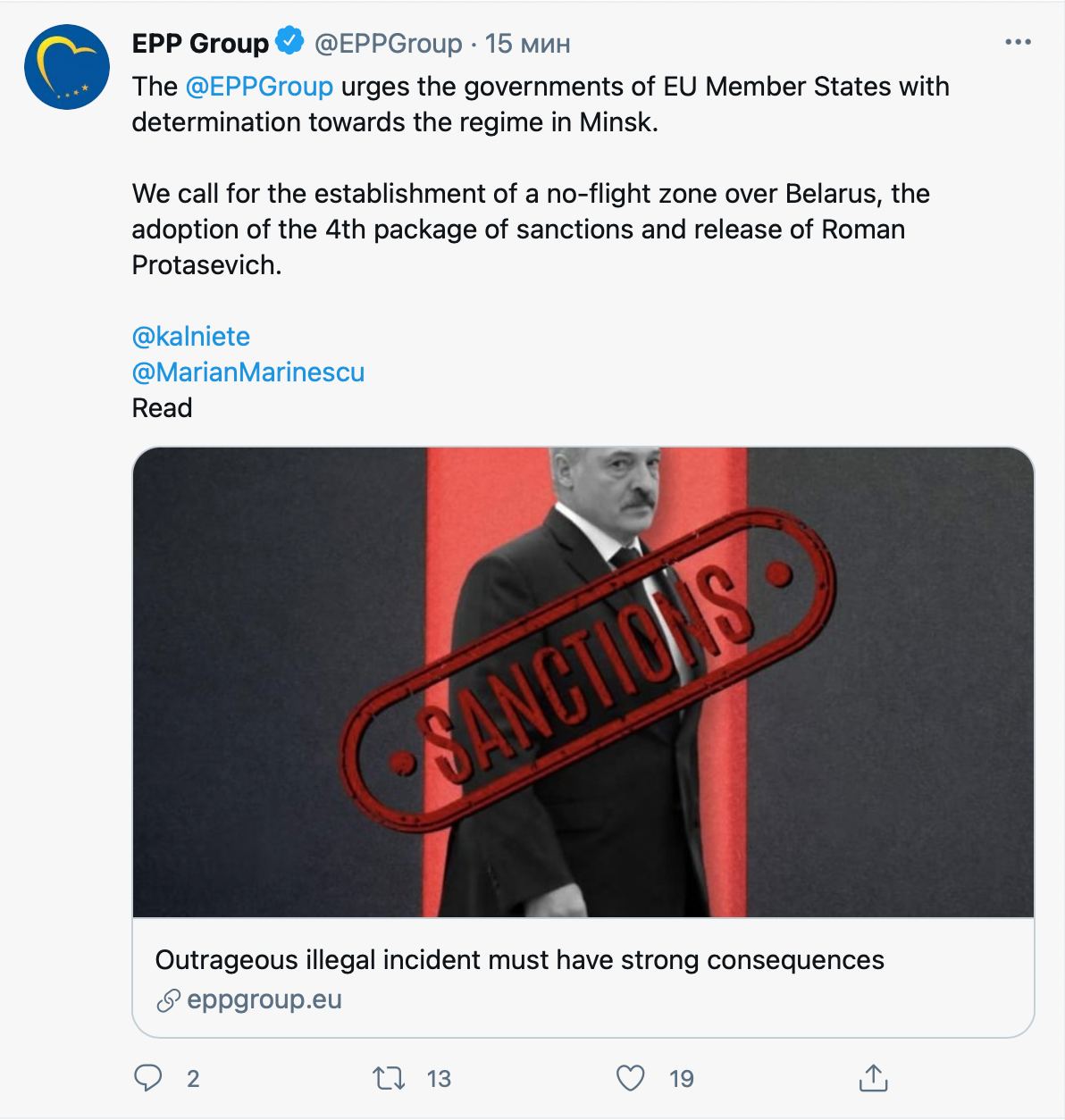Image resolution: width=1065 pixels, height=1120 pixels.
Task: Open the EPP Group display name
Action: (200, 43)
